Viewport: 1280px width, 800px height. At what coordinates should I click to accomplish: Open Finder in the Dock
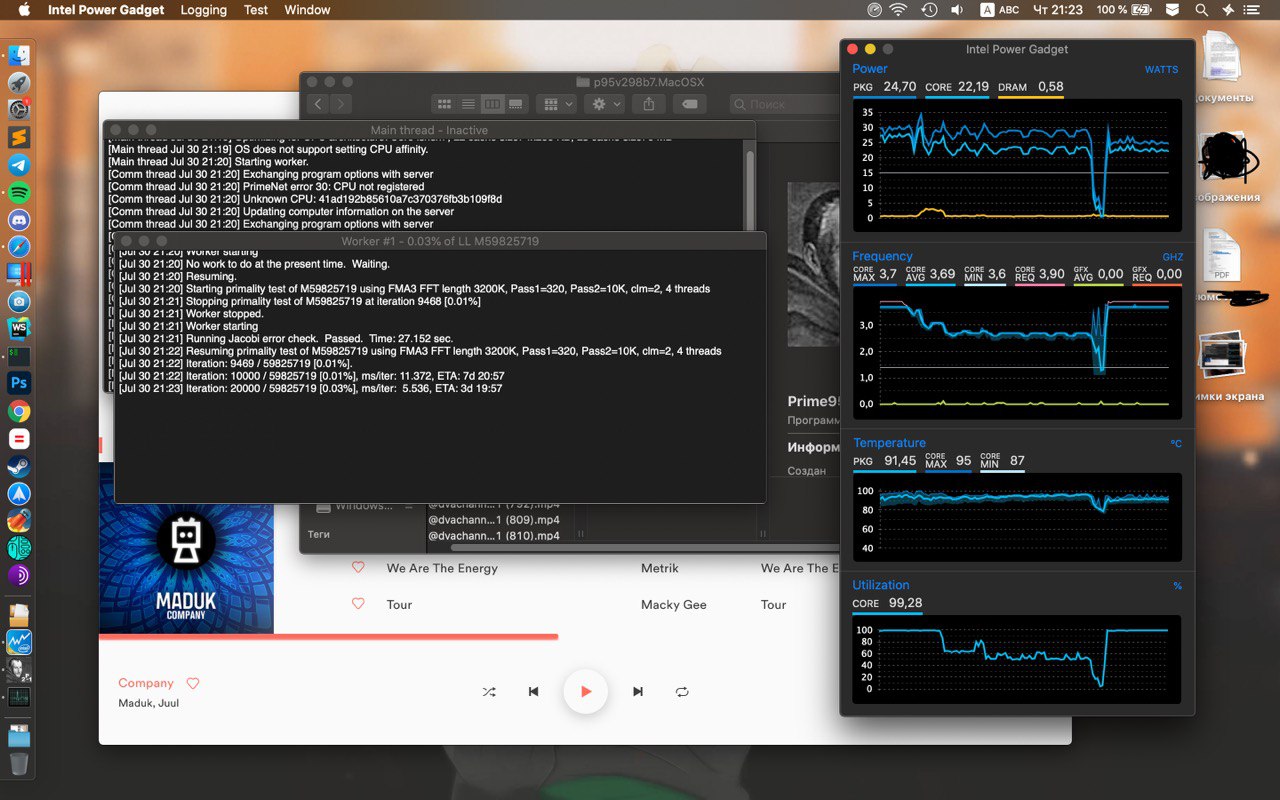click(x=18, y=56)
